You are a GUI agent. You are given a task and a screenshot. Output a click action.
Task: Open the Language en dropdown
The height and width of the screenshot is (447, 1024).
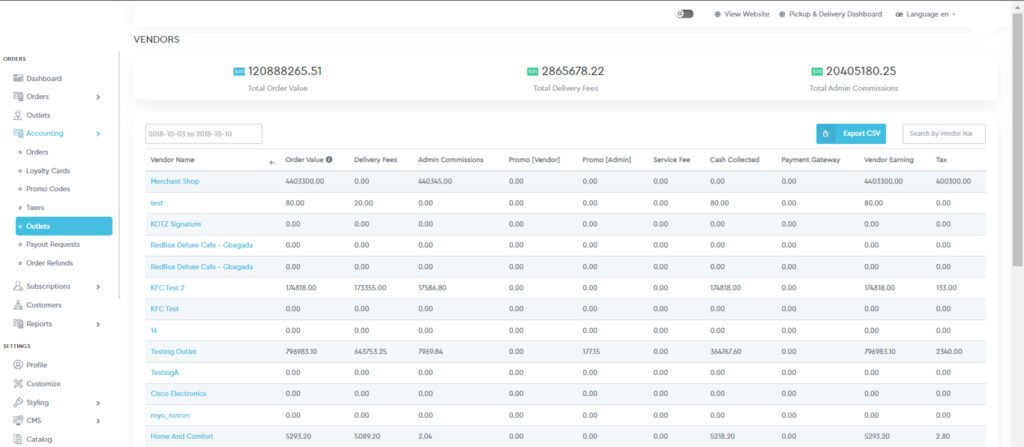click(x=926, y=14)
